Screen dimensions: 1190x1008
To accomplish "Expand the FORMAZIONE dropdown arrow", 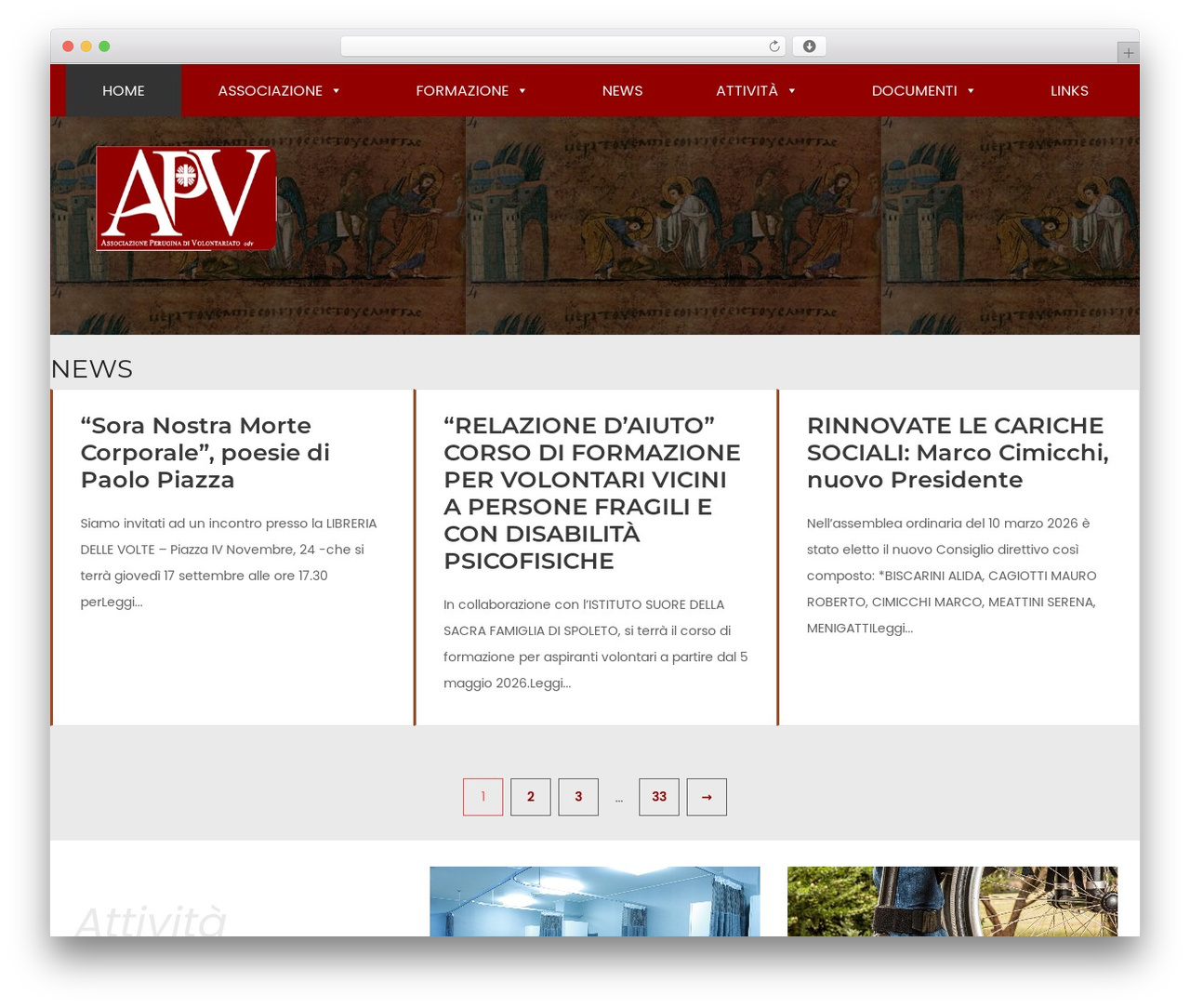I will coord(522,90).
